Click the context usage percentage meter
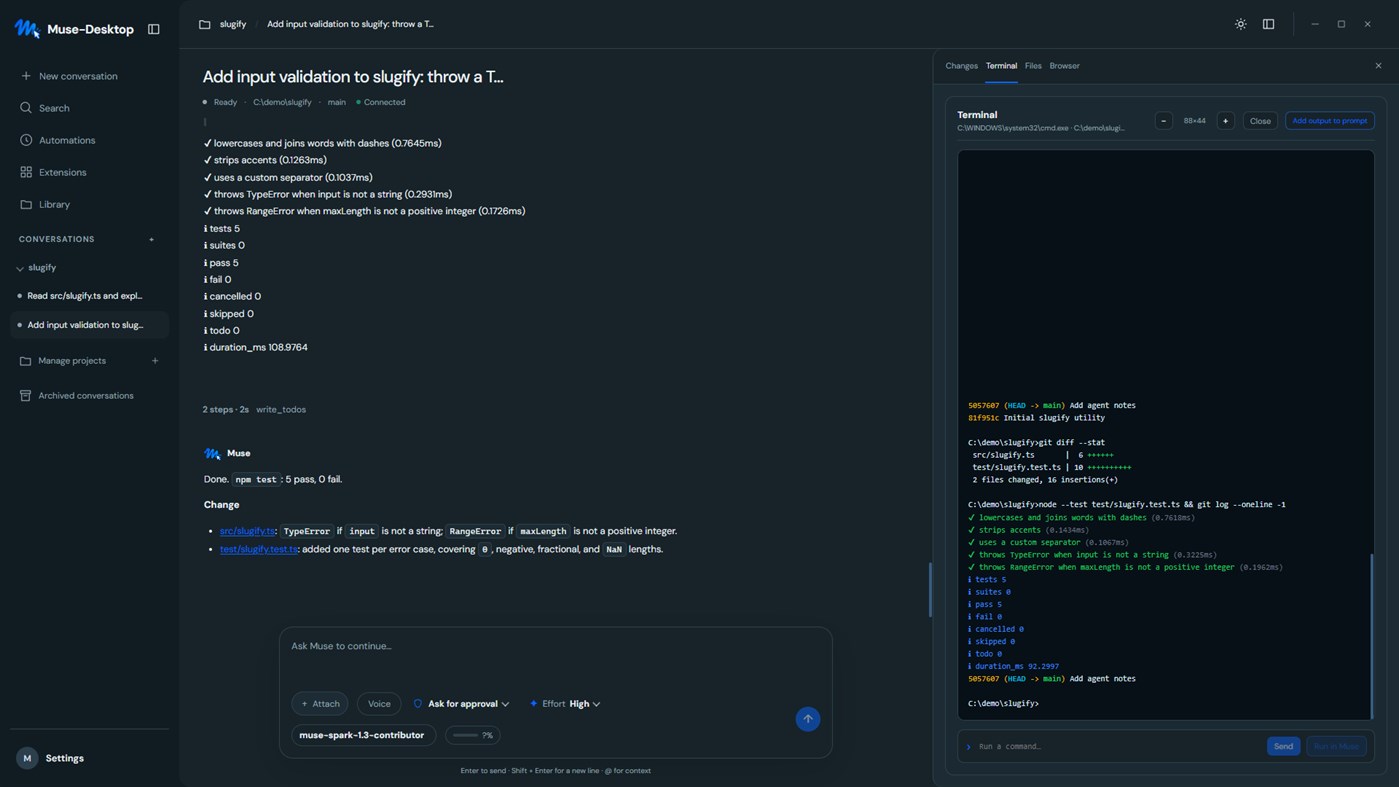 pos(473,735)
